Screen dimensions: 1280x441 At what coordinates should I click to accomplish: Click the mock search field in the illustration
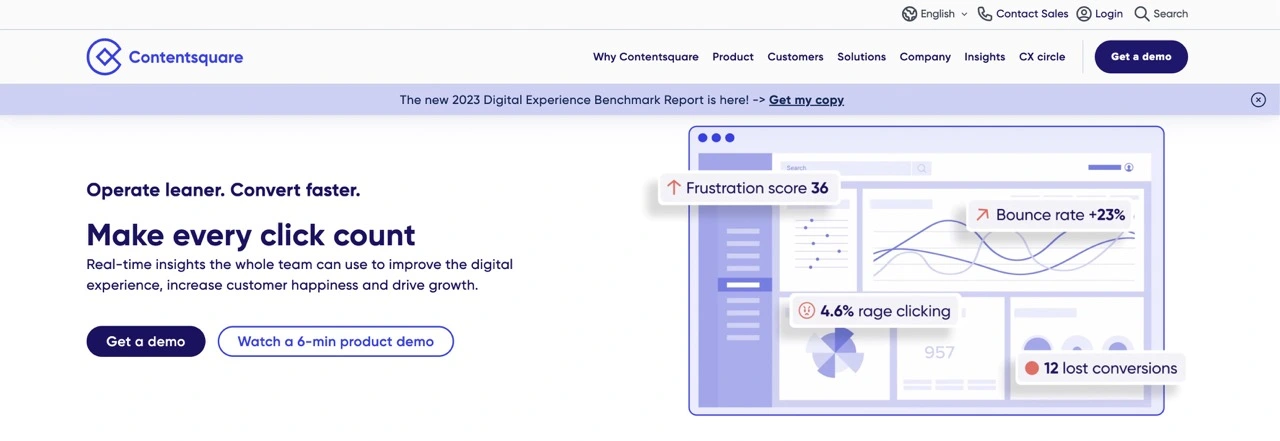coord(856,168)
